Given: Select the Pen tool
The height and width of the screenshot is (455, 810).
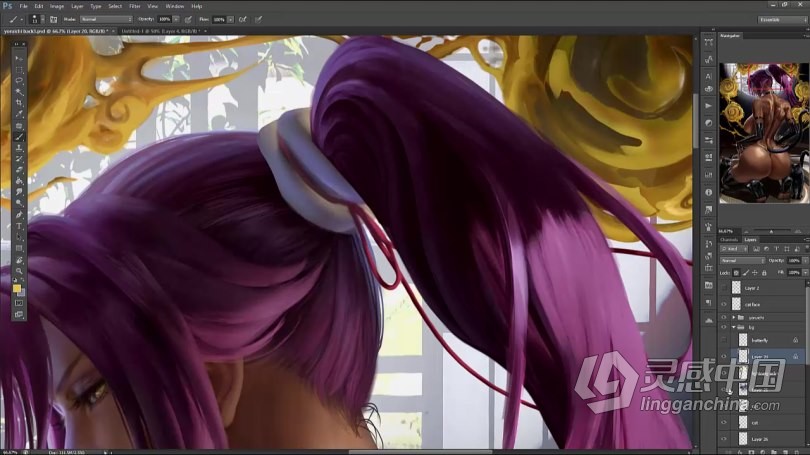Looking at the screenshot, I should click(x=19, y=215).
